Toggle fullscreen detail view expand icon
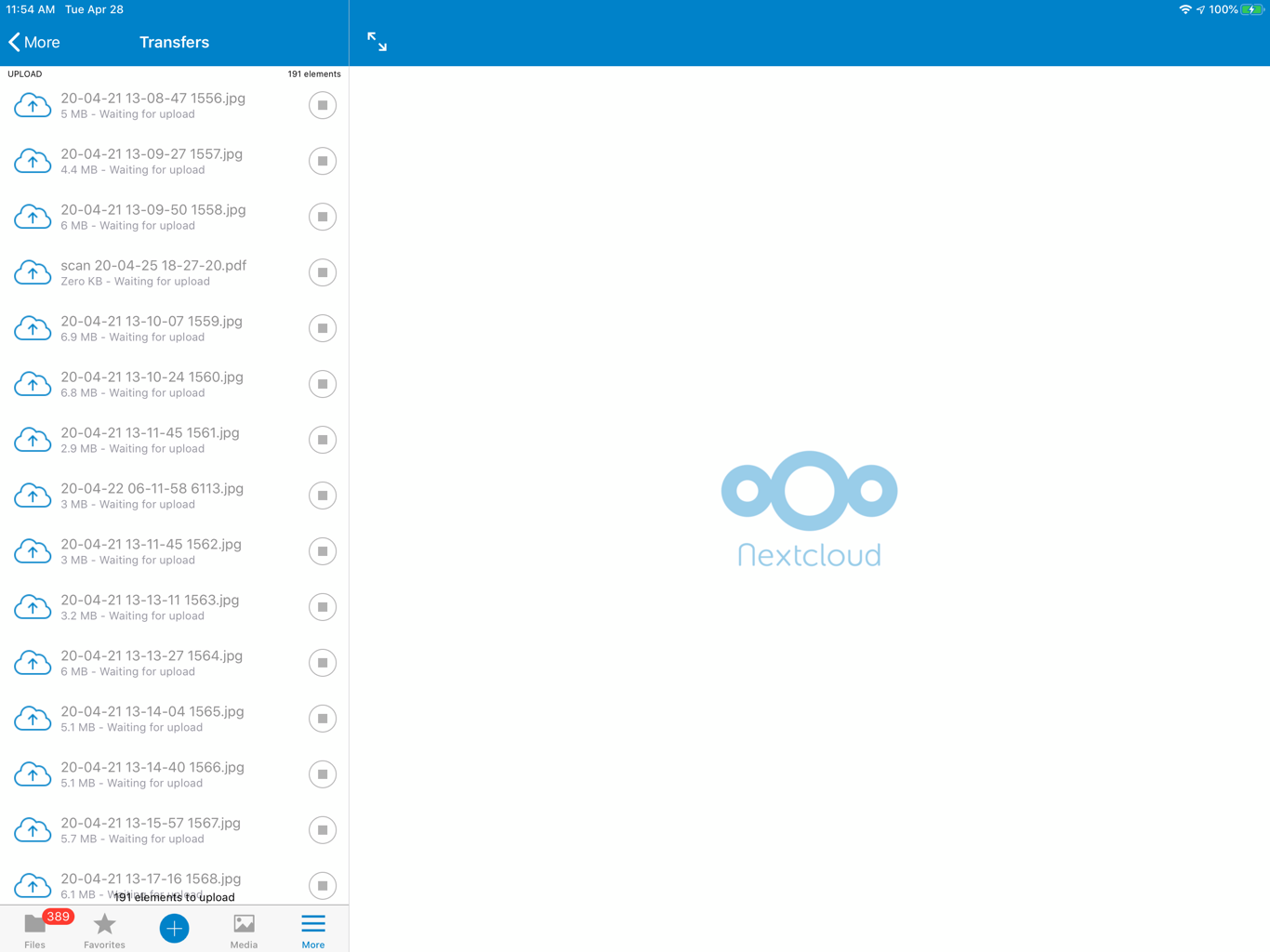 click(x=377, y=42)
